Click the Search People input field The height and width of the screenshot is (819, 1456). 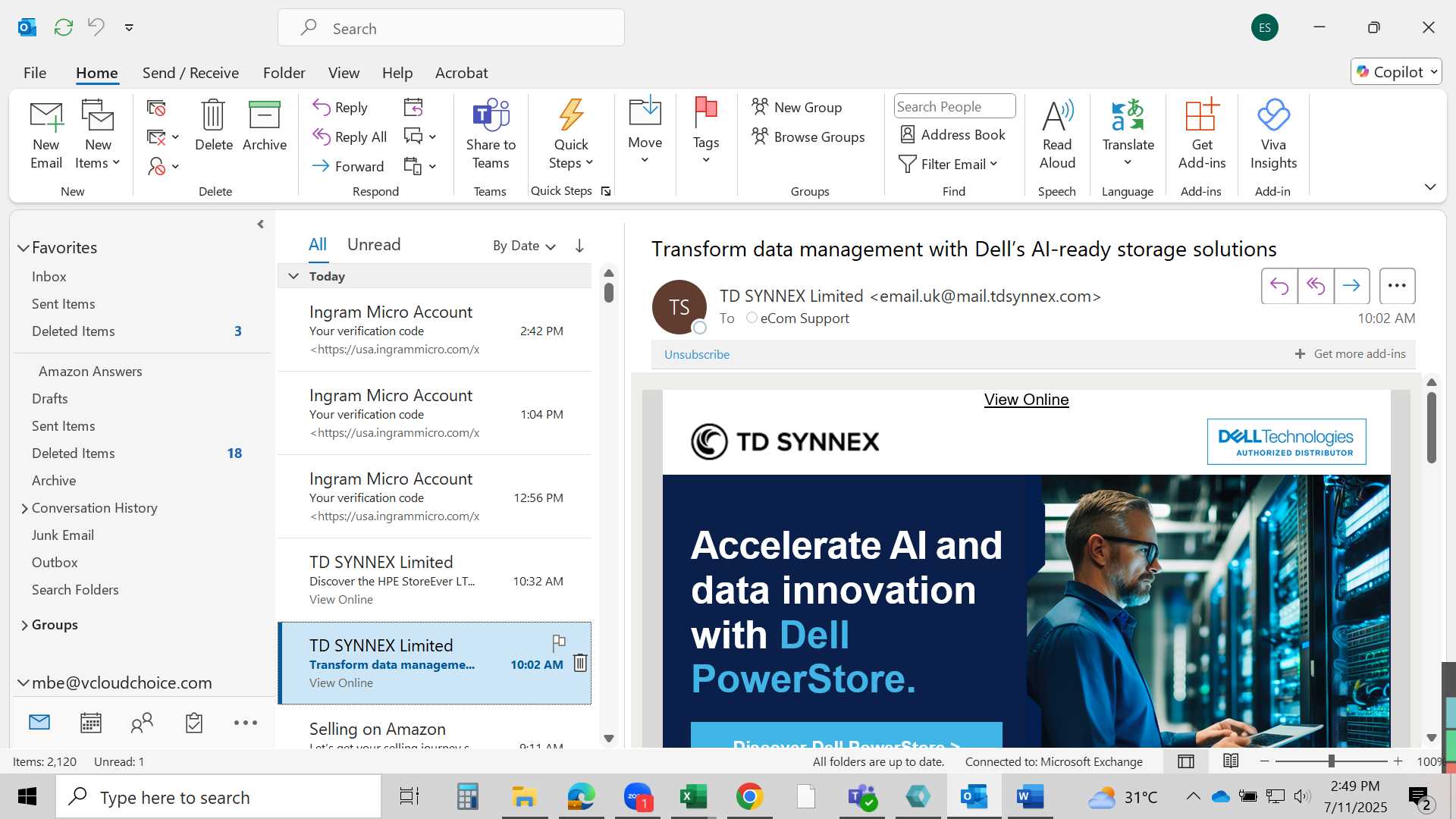[x=955, y=106]
